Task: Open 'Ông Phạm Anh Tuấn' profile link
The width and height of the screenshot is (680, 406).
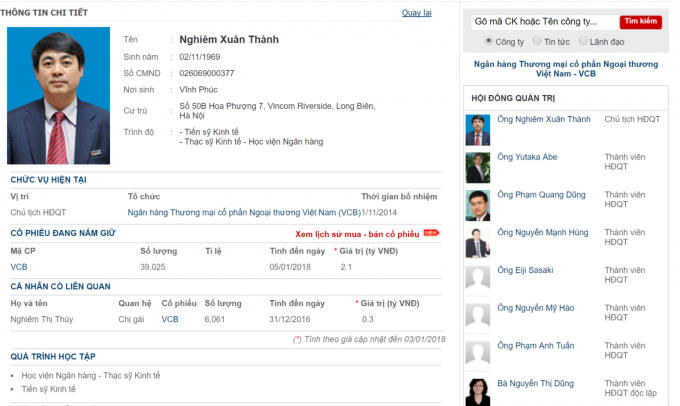Action: (x=536, y=346)
